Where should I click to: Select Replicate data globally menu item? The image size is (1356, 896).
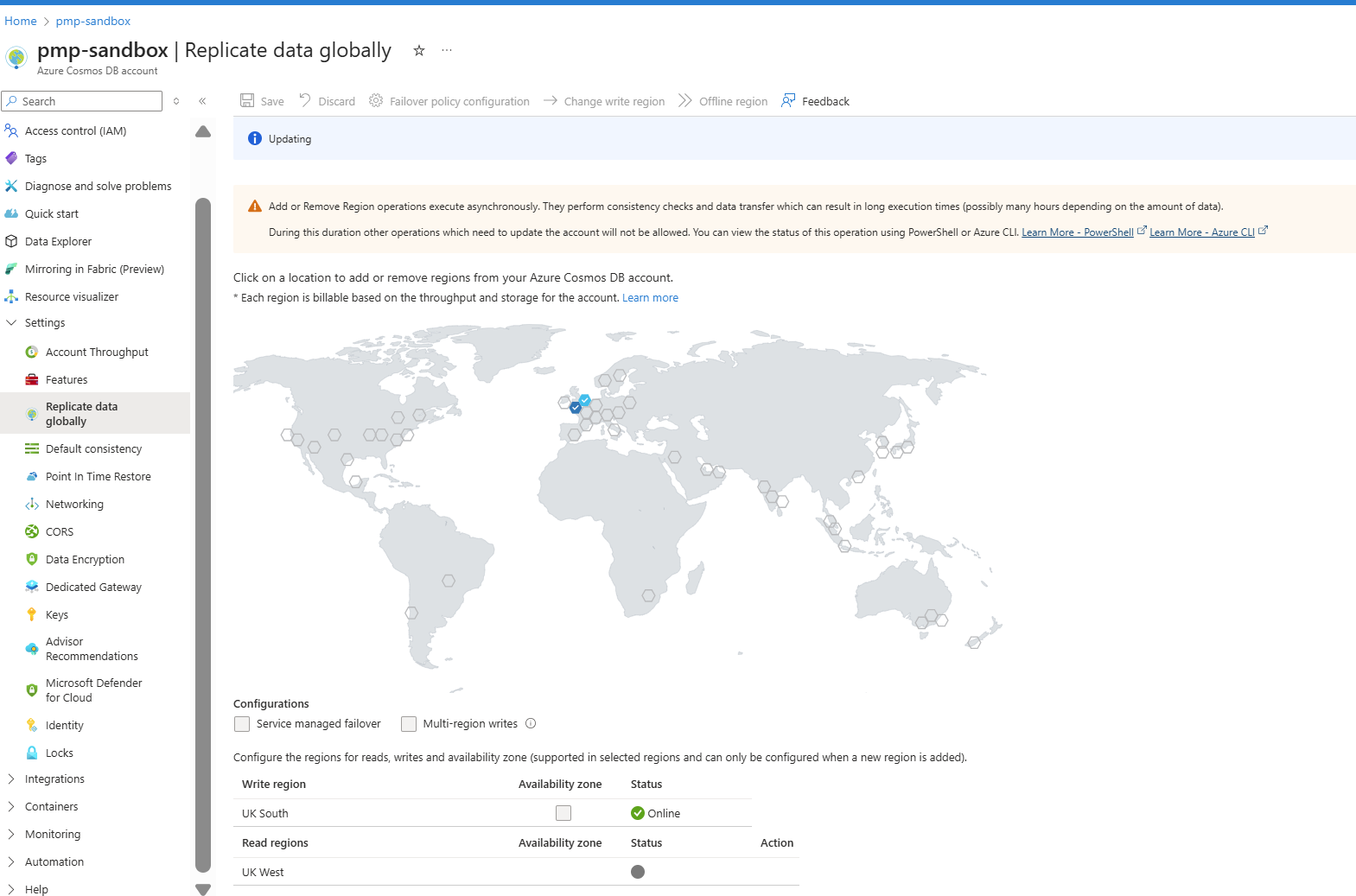[x=95, y=413]
